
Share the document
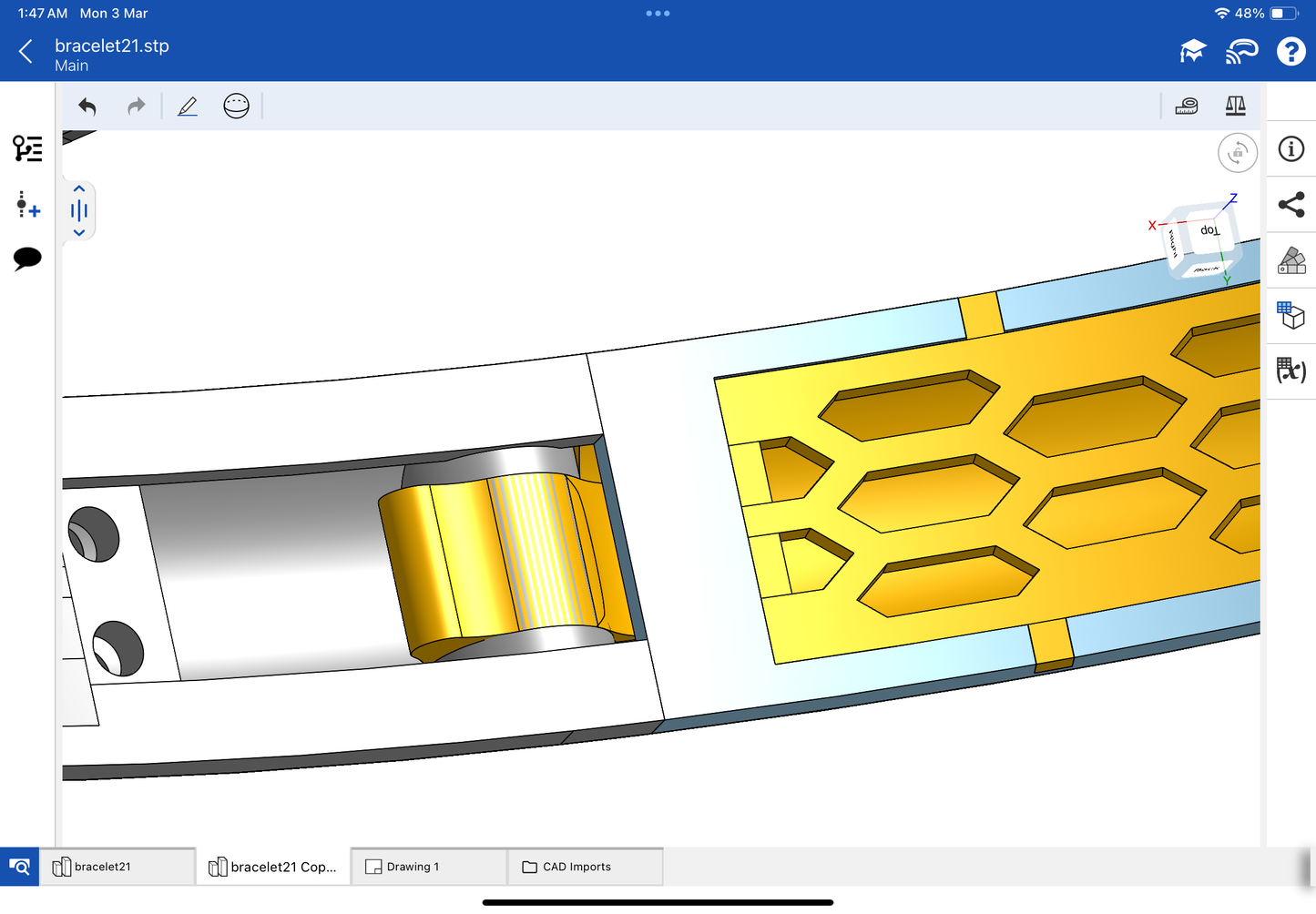tap(1290, 205)
